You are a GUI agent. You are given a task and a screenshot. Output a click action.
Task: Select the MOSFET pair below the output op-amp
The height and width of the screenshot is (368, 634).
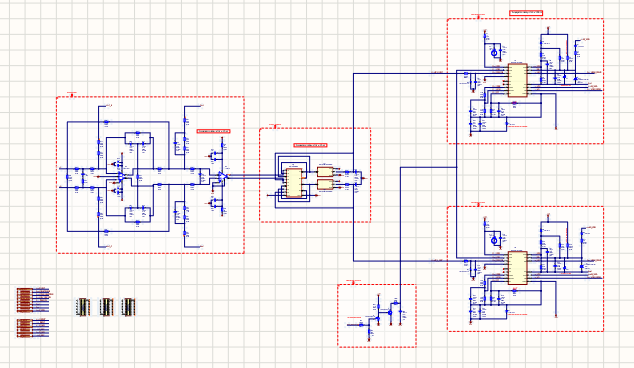tap(216, 203)
